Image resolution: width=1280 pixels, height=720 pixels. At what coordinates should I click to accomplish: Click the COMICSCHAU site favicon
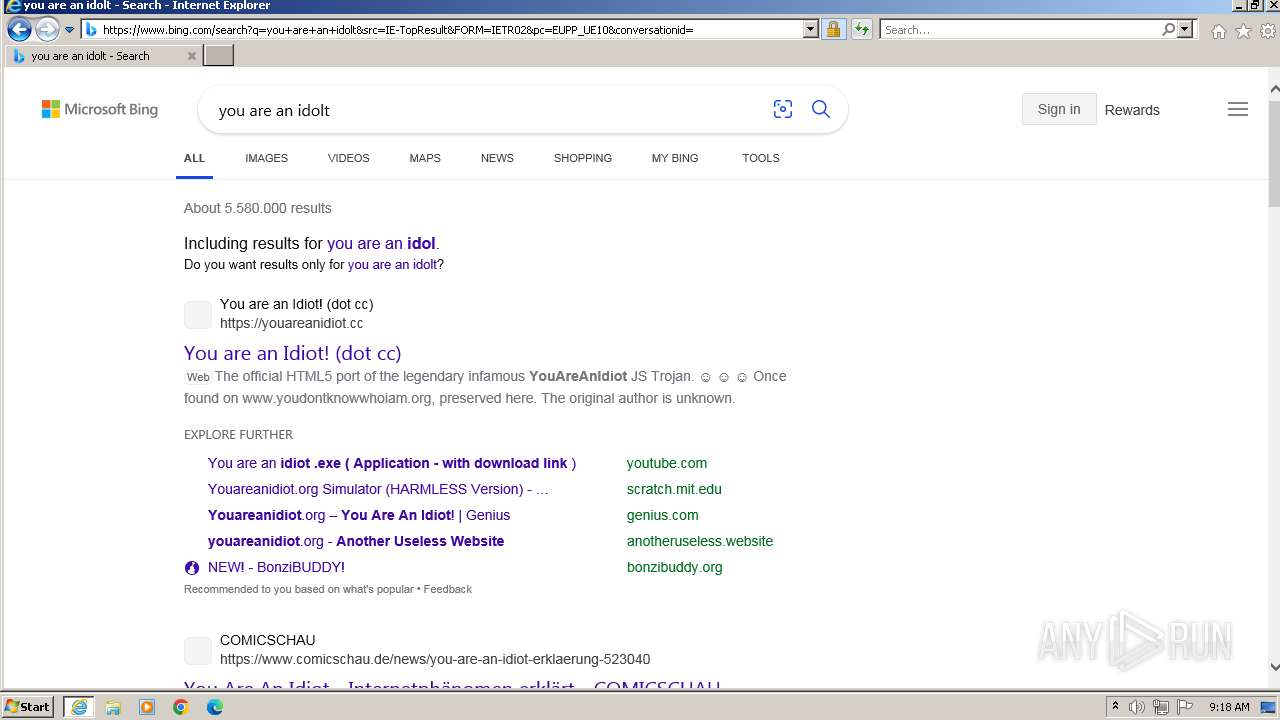(198, 650)
